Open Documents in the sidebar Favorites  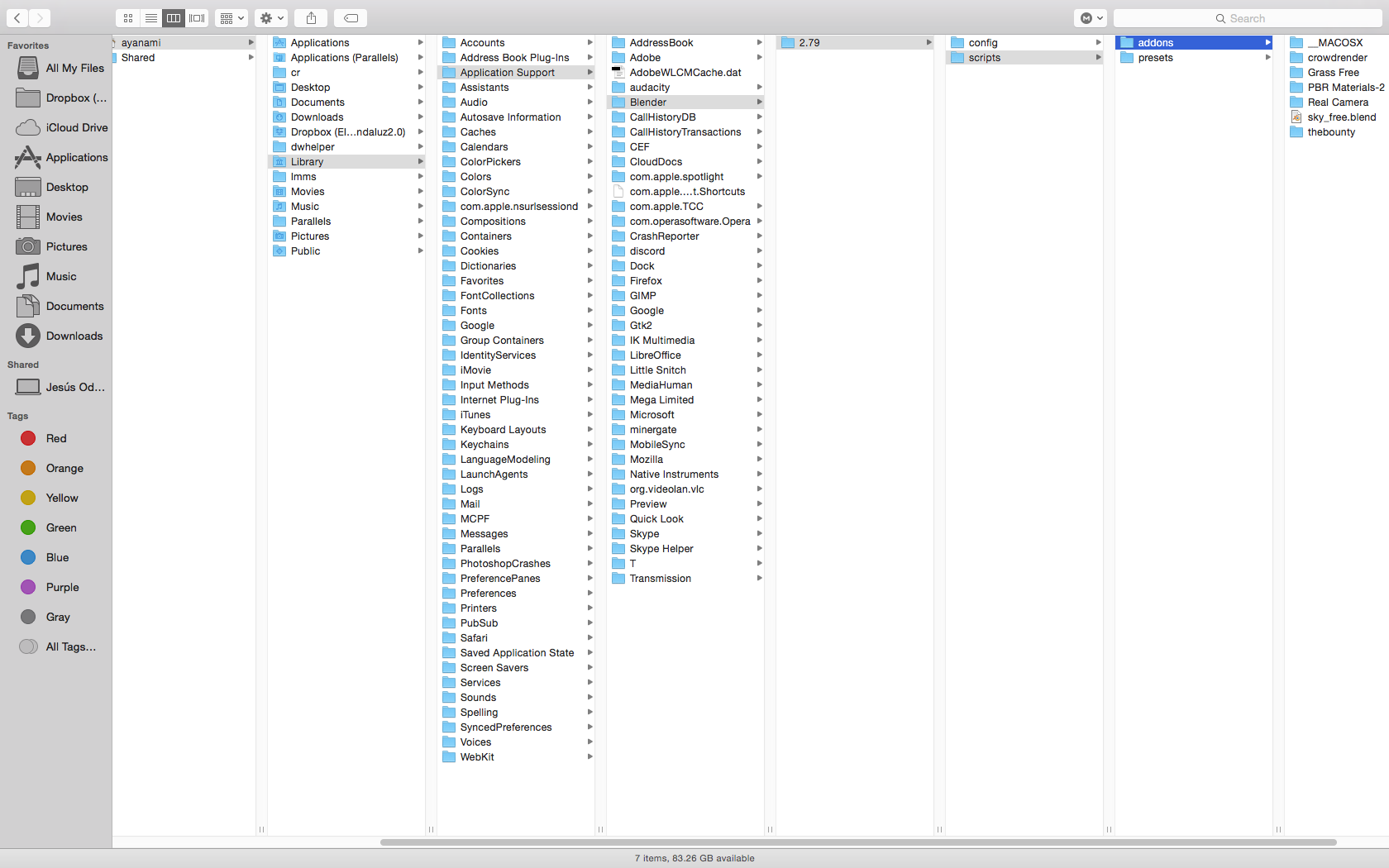[56, 306]
